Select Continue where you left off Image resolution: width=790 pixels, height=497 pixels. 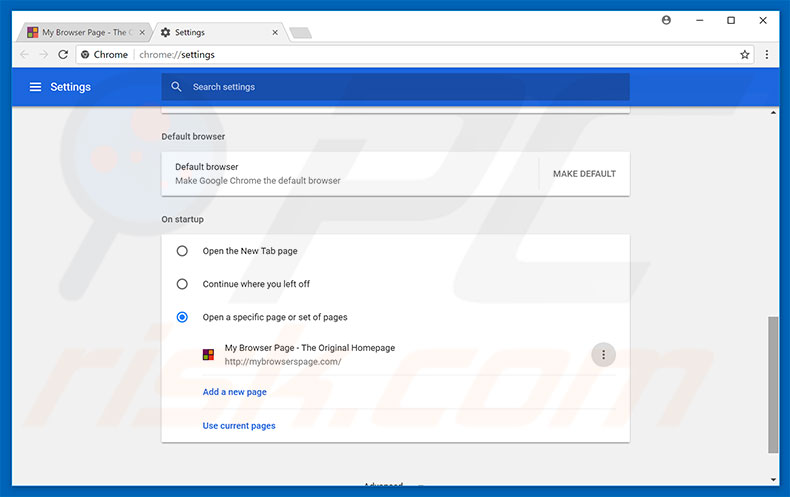[x=182, y=284]
